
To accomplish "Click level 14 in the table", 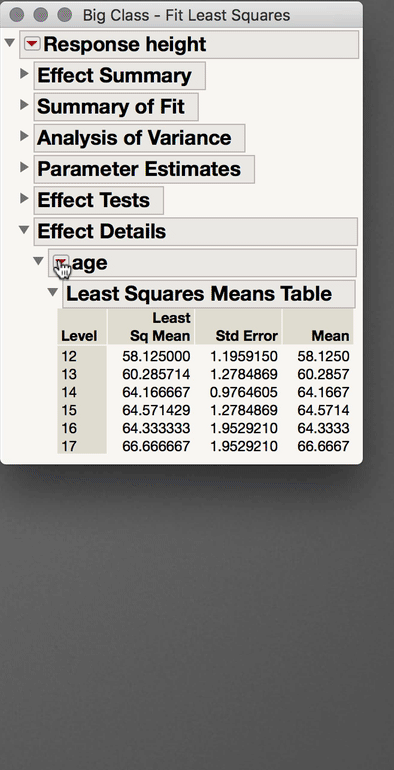I will 69,392.
